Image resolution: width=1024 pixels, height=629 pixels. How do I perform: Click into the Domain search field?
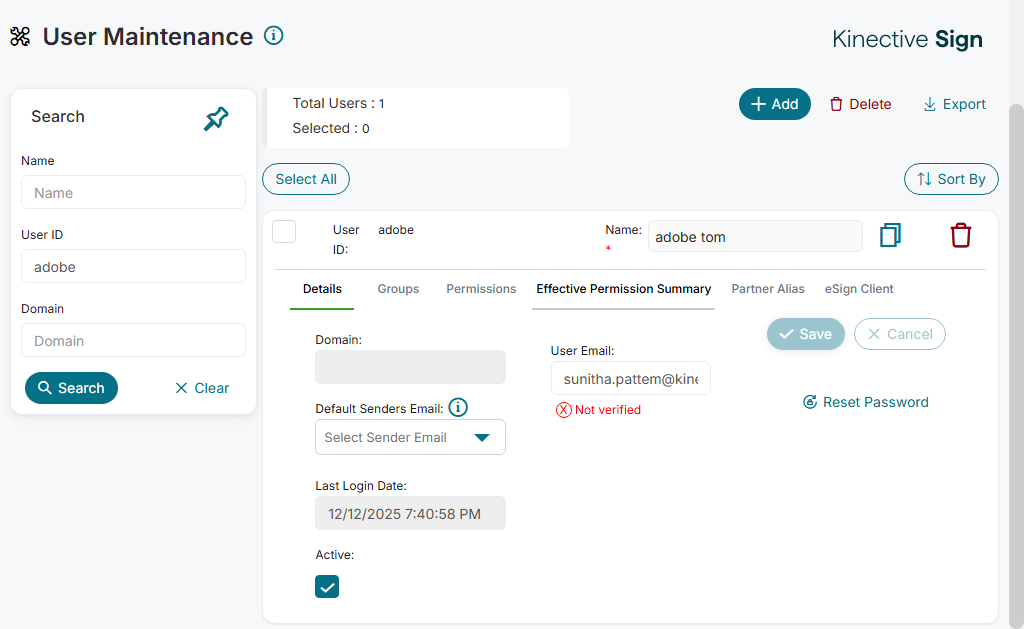point(133,341)
